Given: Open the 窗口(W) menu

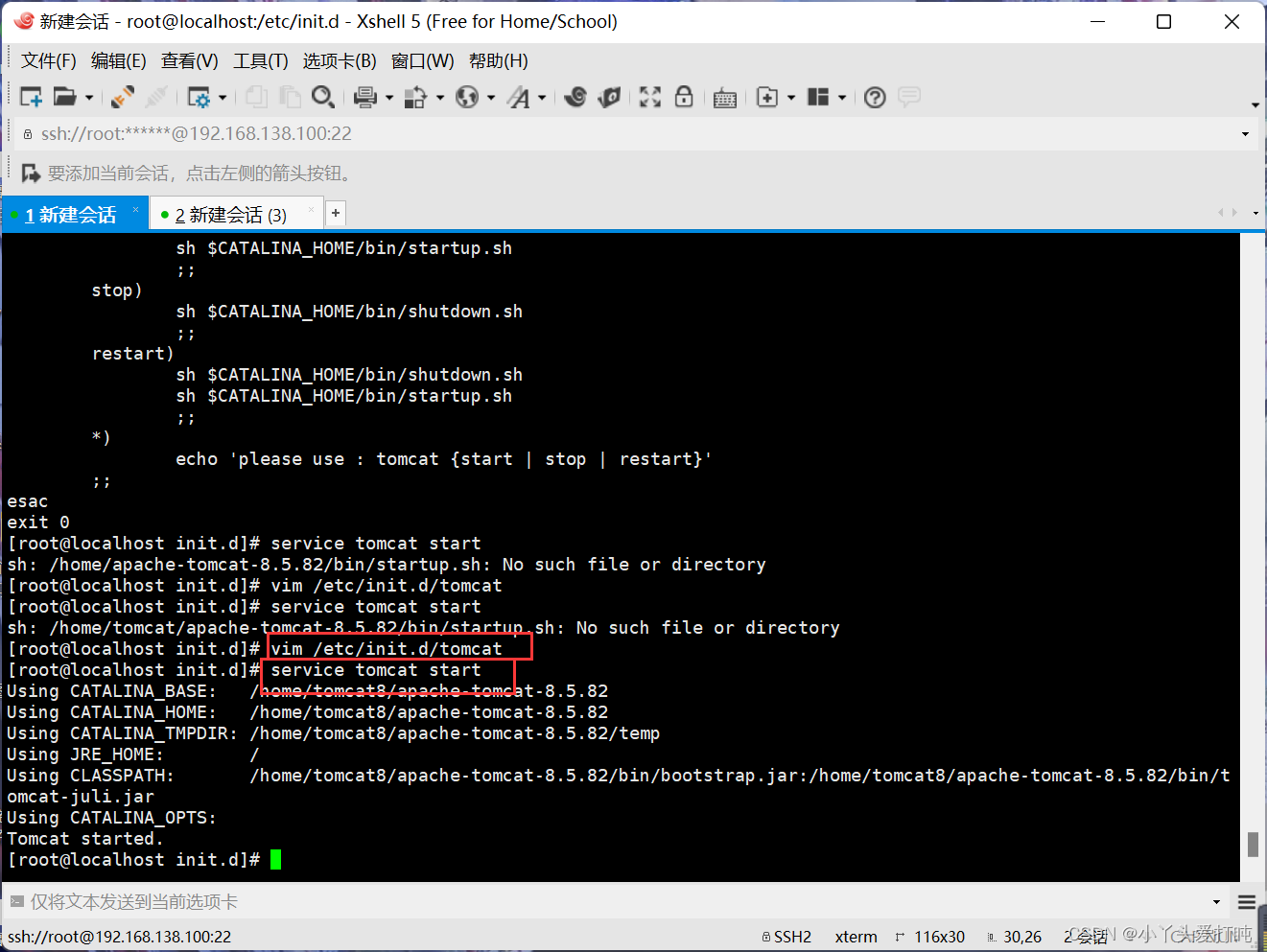Looking at the screenshot, I should pos(423,61).
